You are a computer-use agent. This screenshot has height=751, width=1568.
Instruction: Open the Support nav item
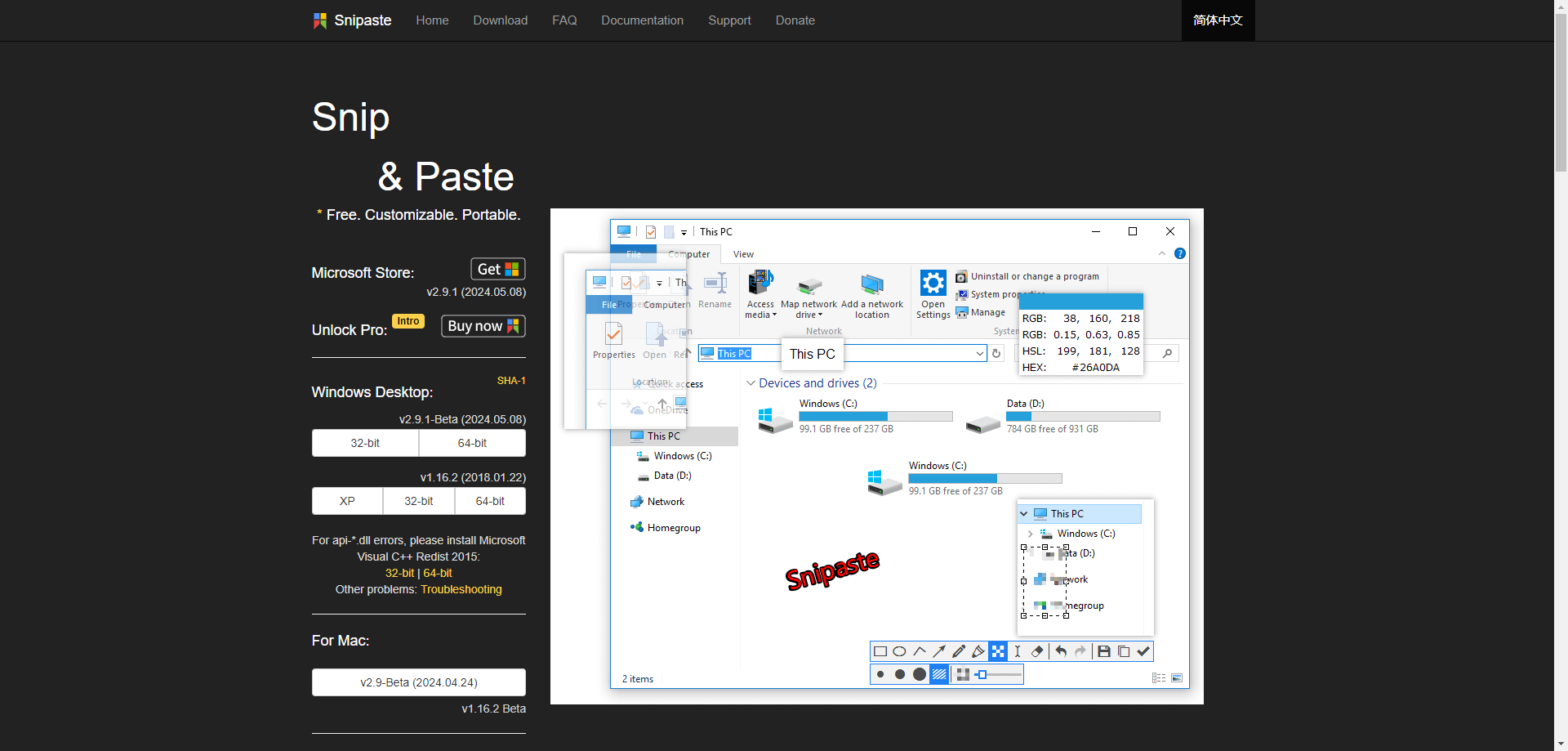[729, 20]
